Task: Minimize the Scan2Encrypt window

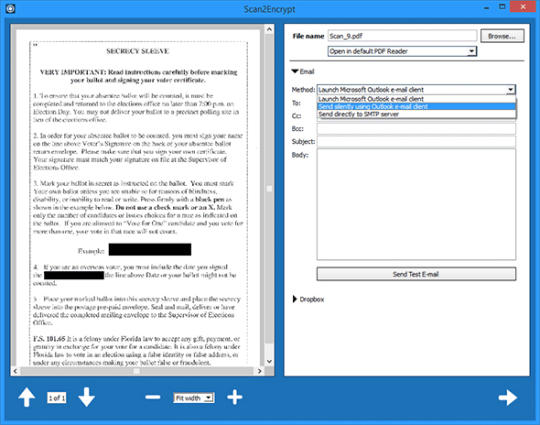Action: 487,8
